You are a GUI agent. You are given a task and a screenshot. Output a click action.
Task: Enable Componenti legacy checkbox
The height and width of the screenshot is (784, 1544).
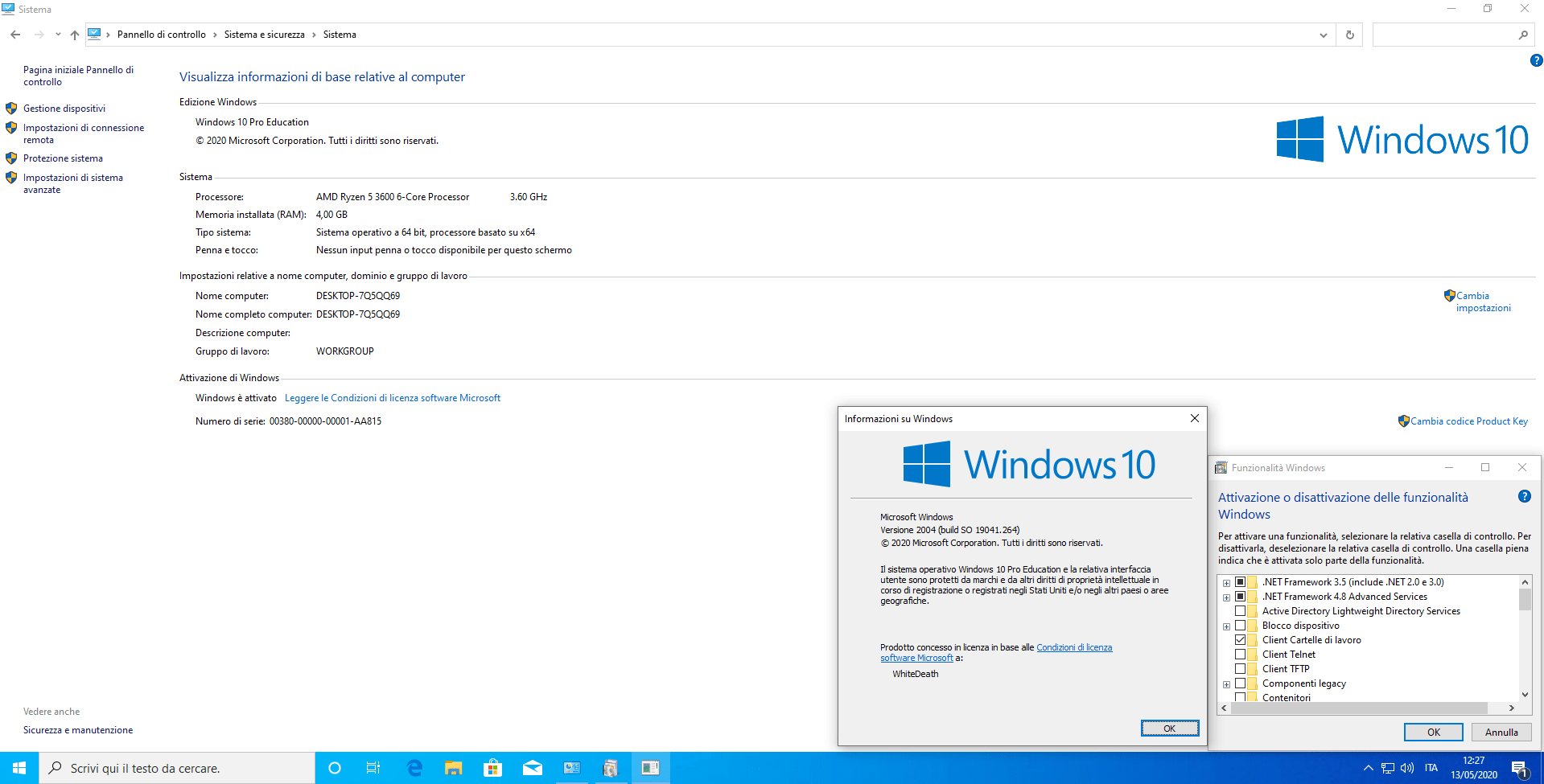tap(1240, 683)
